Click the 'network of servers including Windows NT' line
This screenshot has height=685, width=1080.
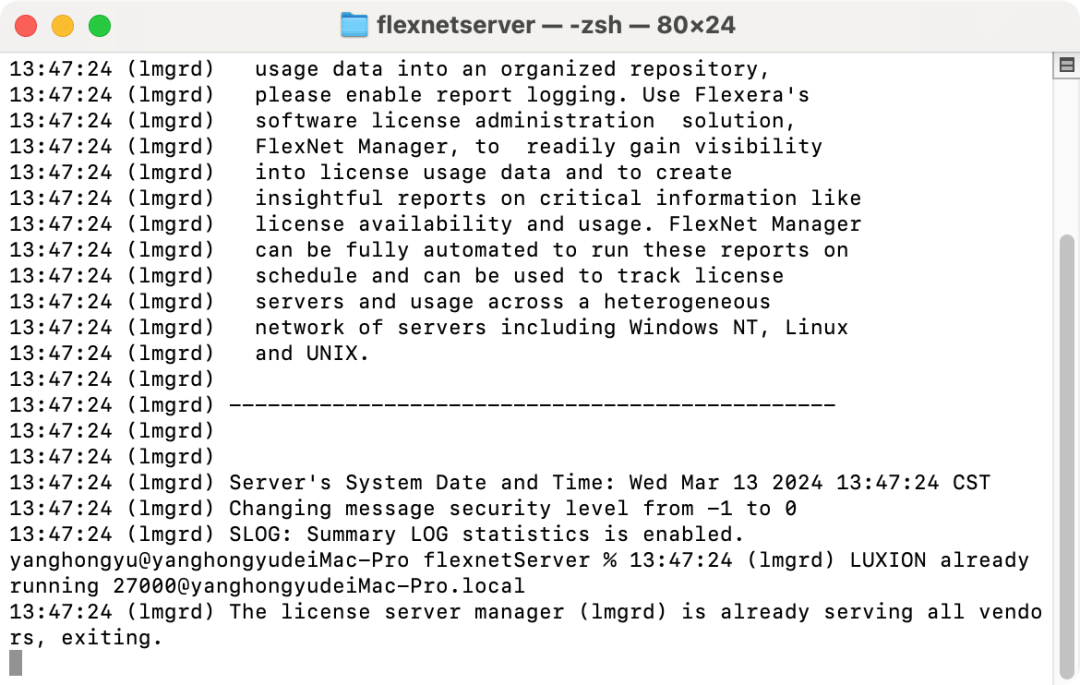coord(428,328)
